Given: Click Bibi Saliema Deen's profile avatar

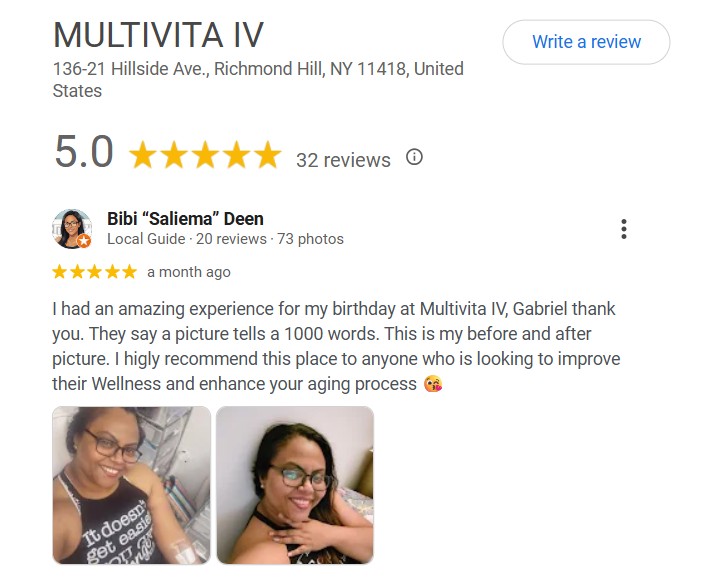Looking at the screenshot, I should pyautogui.click(x=72, y=228).
